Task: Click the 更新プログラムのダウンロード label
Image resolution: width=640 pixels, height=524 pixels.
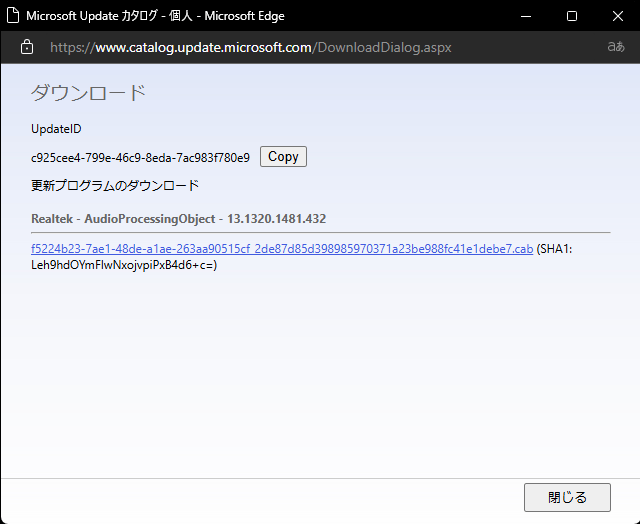Action: pyautogui.click(x=115, y=186)
